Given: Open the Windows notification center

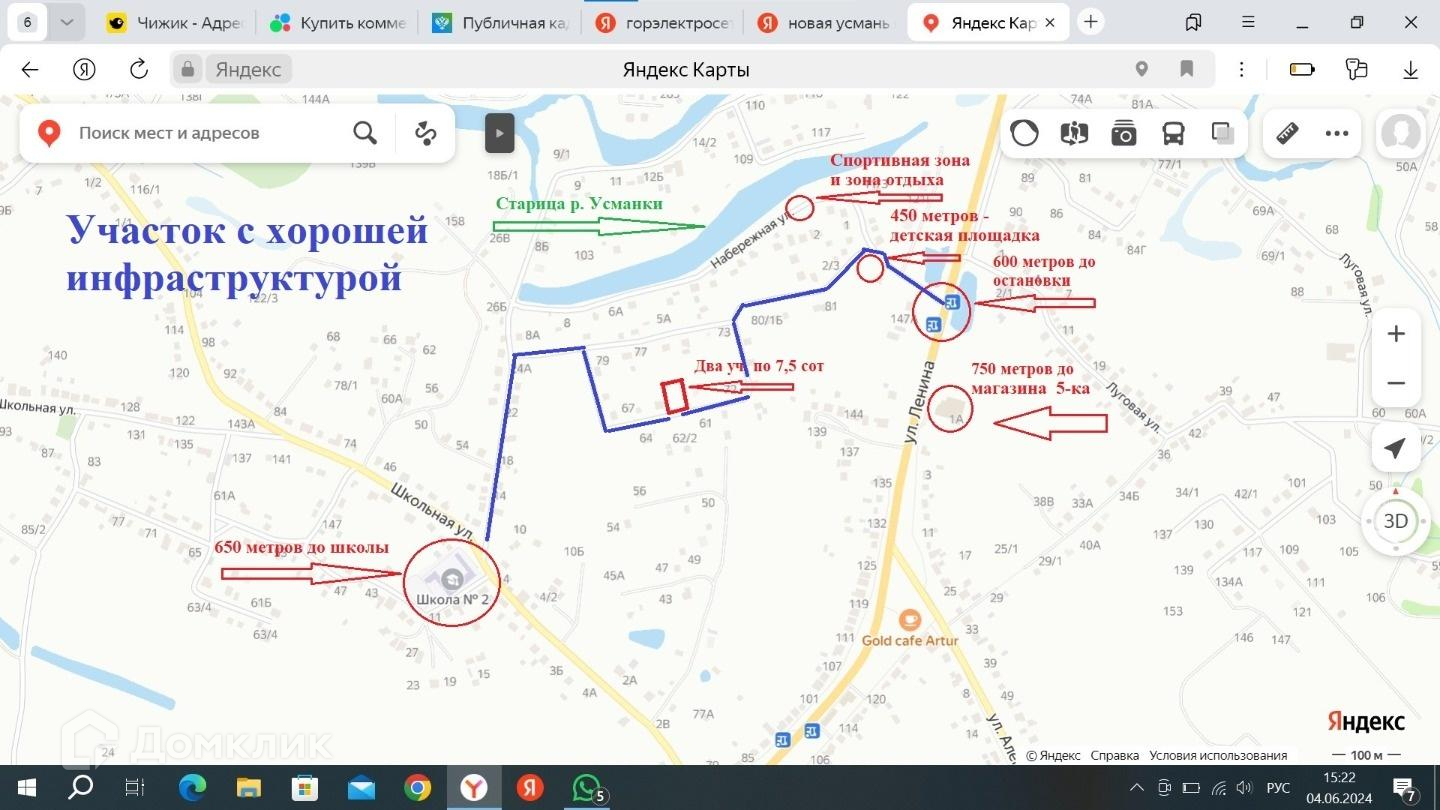Looking at the screenshot, I should [x=1404, y=788].
